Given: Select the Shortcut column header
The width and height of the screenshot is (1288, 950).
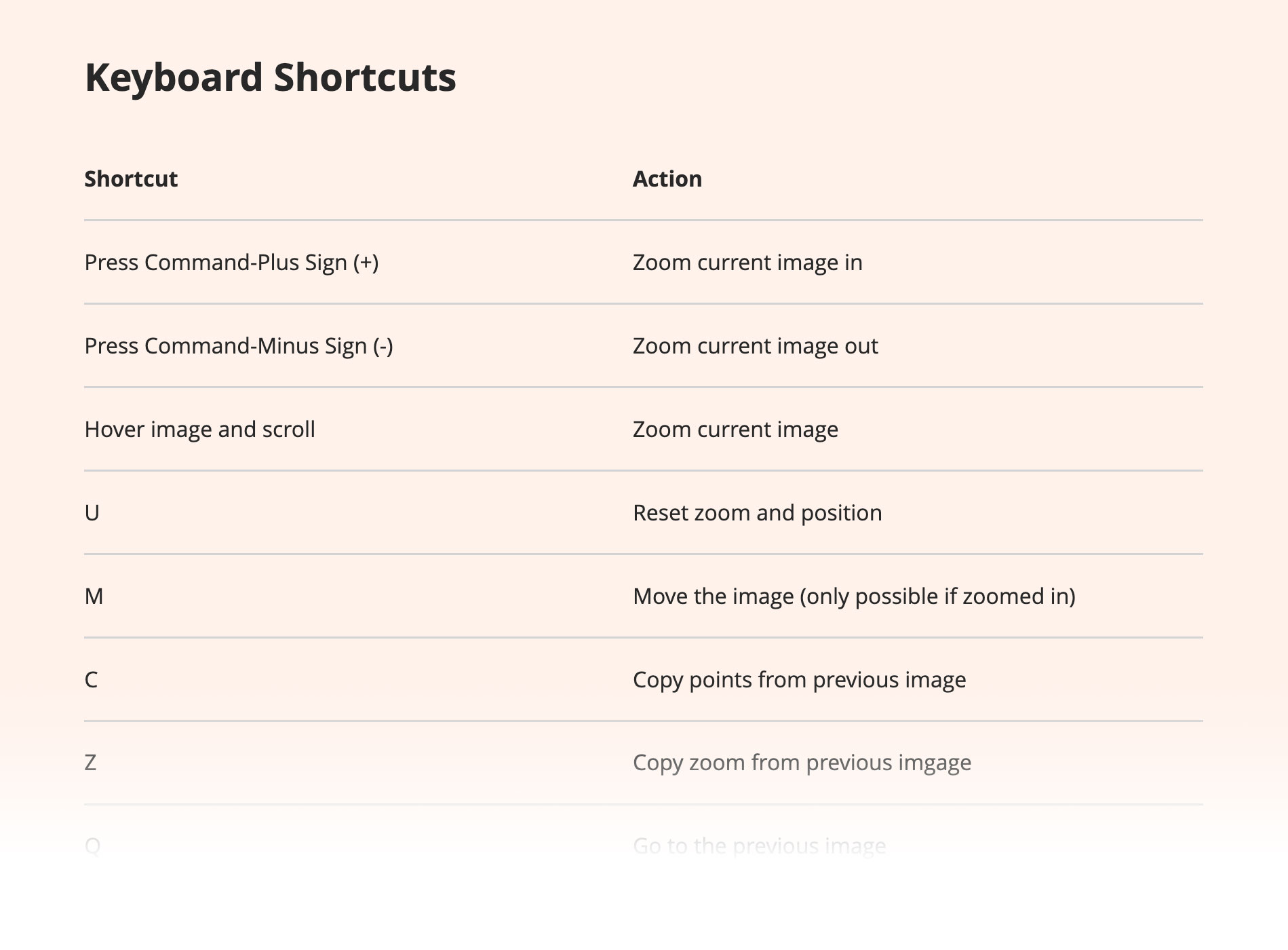Looking at the screenshot, I should [x=131, y=179].
